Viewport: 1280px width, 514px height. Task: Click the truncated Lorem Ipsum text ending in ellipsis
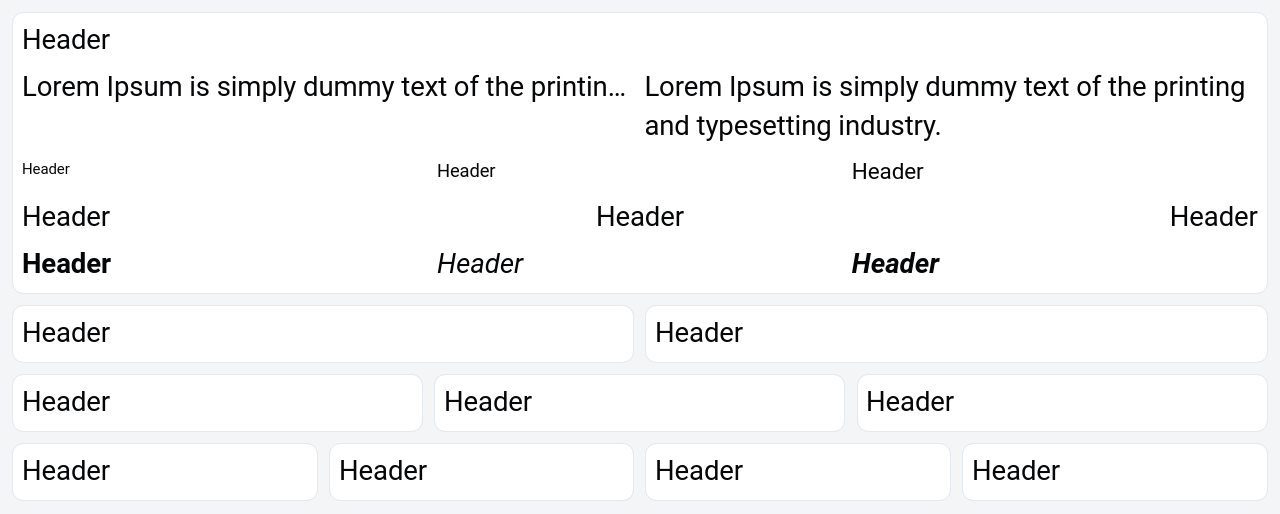coord(323,87)
